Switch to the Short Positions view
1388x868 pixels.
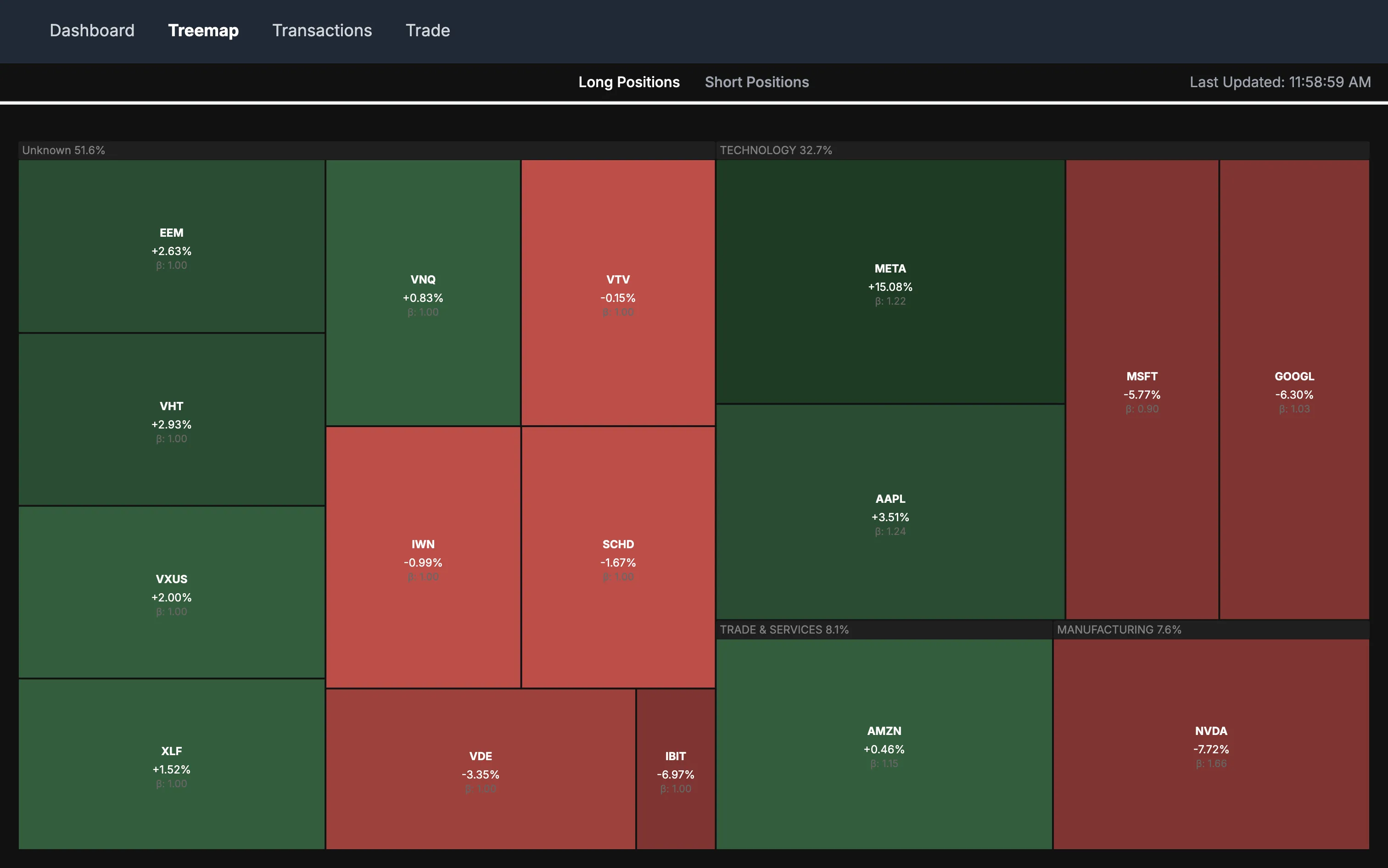[x=756, y=82]
